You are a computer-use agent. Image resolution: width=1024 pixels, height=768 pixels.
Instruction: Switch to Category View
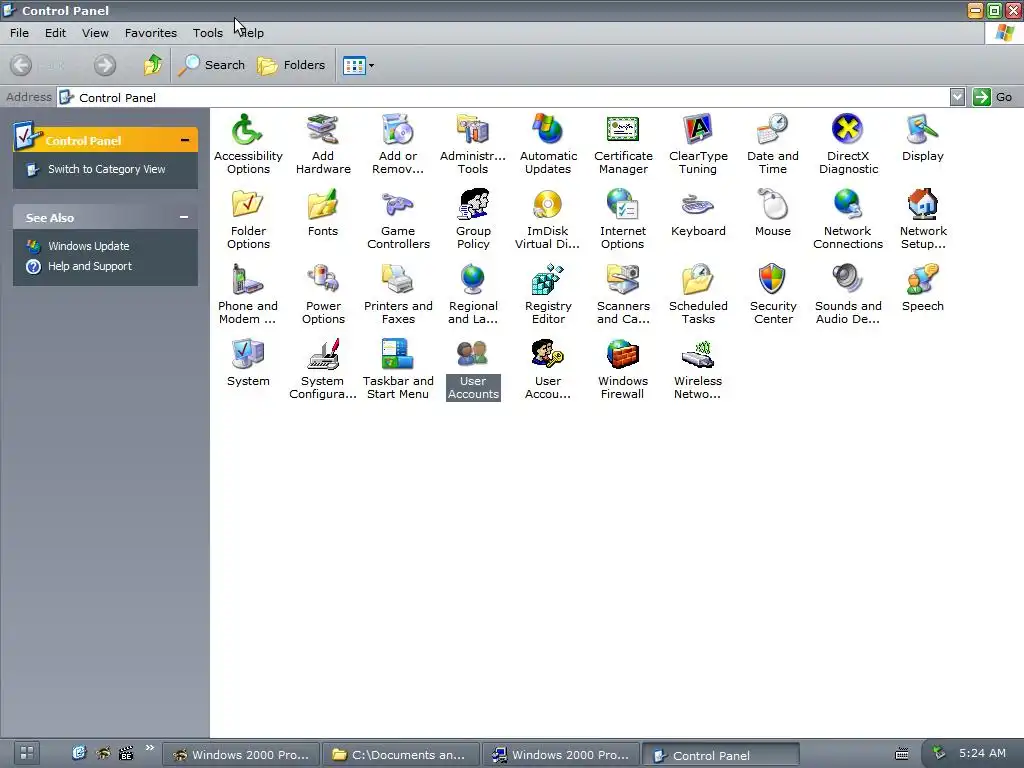[106, 169]
